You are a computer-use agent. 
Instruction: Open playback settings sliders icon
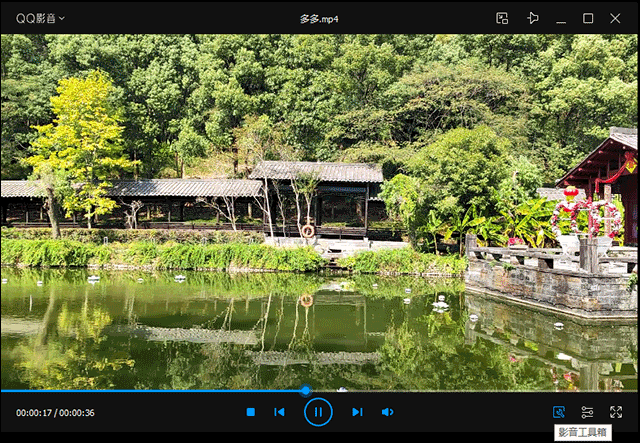tap(587, 412)
